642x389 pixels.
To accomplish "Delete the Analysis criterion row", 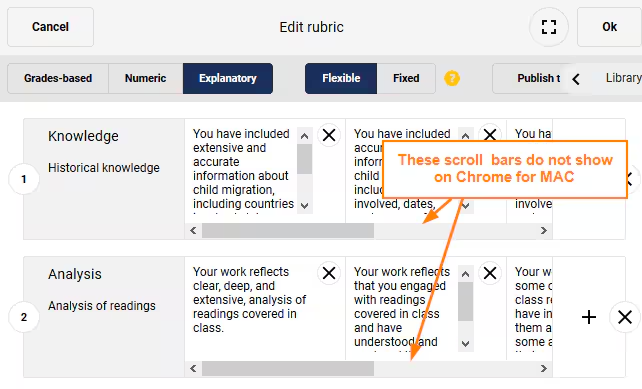I will click(625, 317).
